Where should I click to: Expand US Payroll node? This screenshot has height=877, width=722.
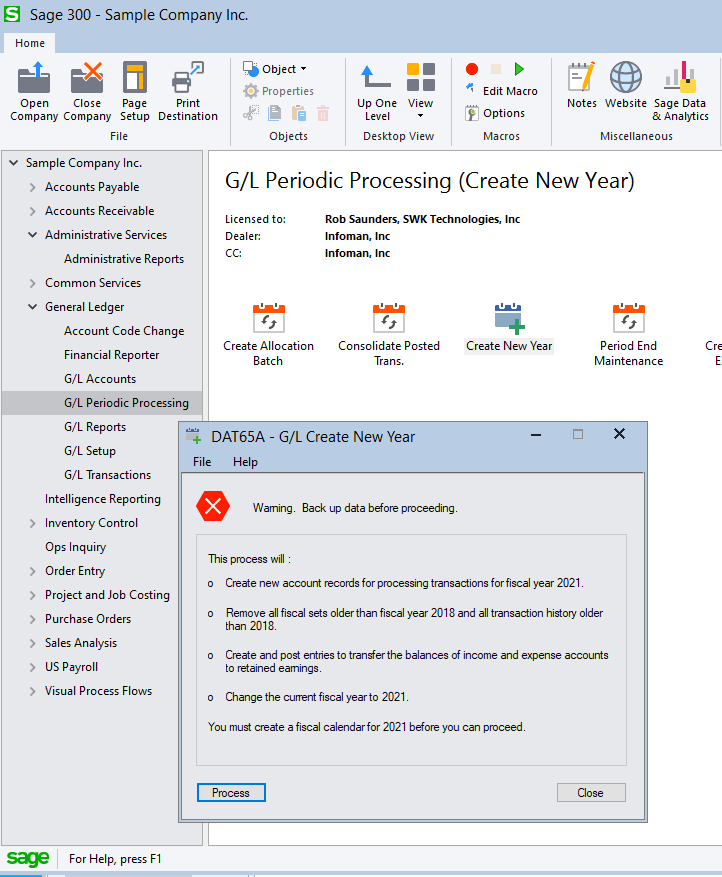pos(32,667)
